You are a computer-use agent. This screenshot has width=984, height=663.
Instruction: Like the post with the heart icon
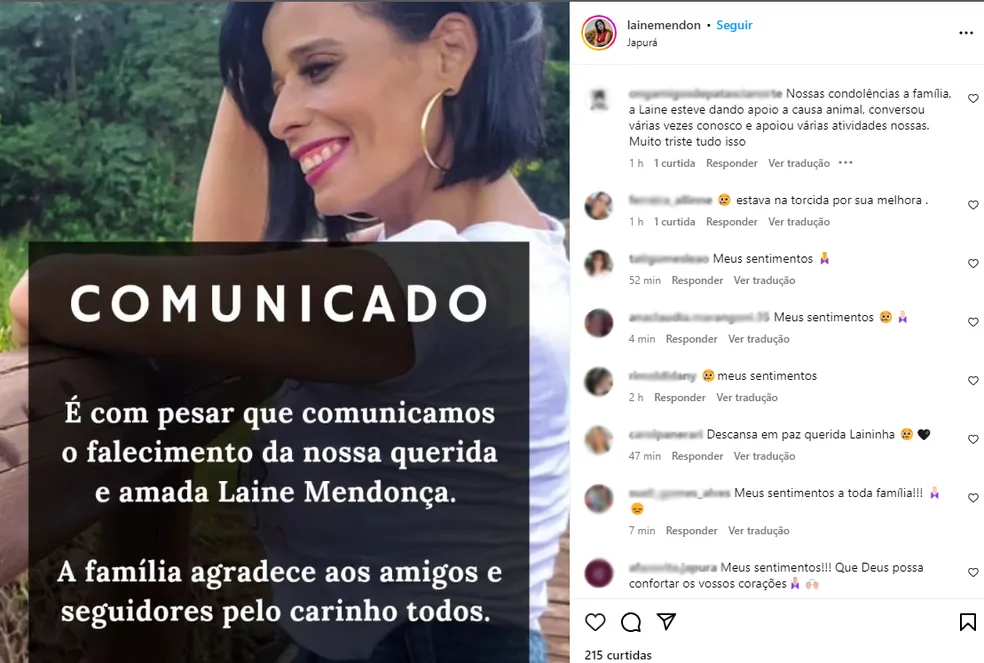coord(595,622)
